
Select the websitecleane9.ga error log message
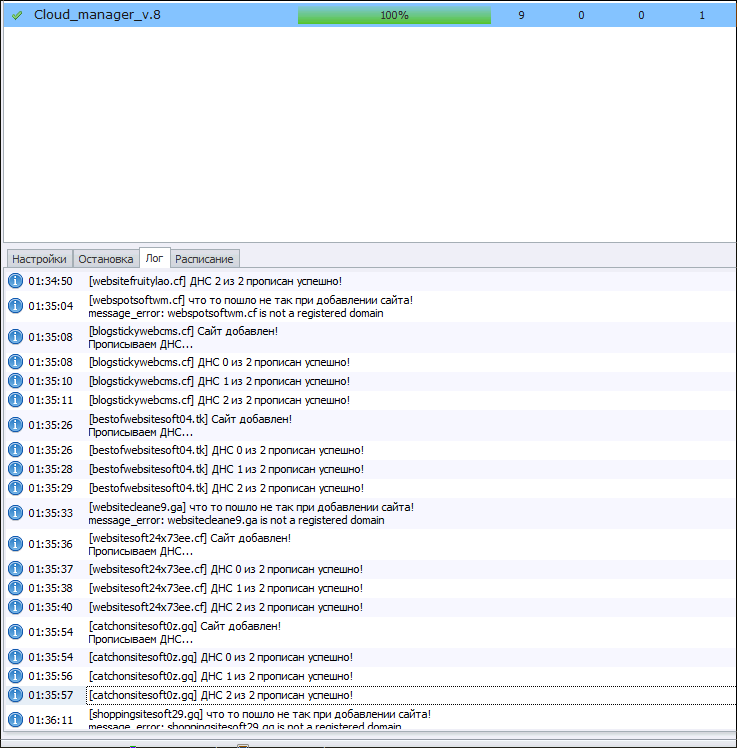[x=251, y=514]
